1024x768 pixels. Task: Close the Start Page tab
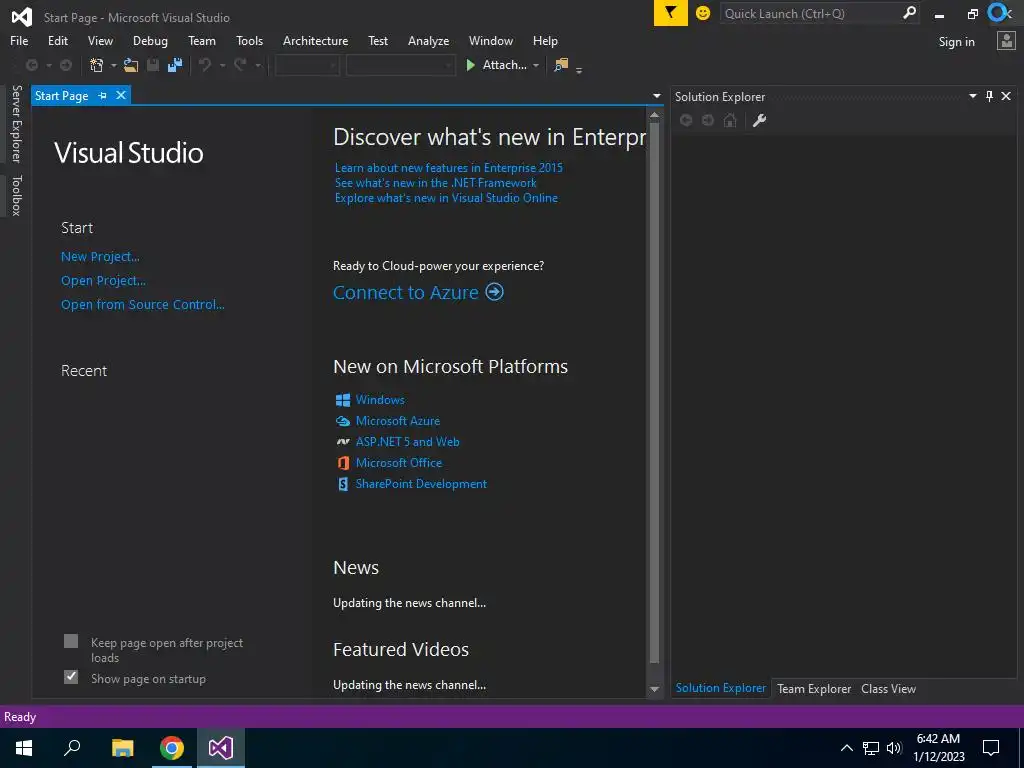pos(121,95)
